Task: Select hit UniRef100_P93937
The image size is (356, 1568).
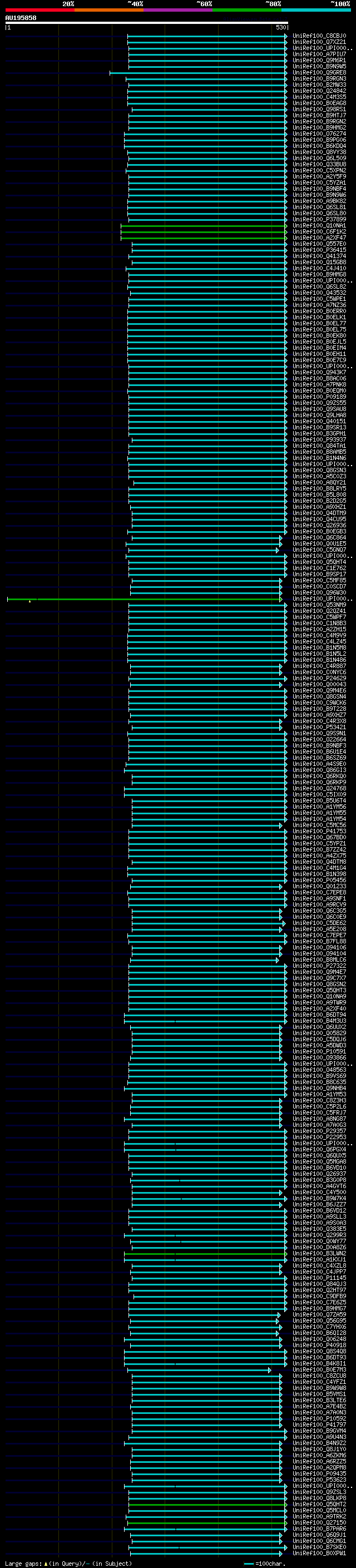Action: point(319,439)
